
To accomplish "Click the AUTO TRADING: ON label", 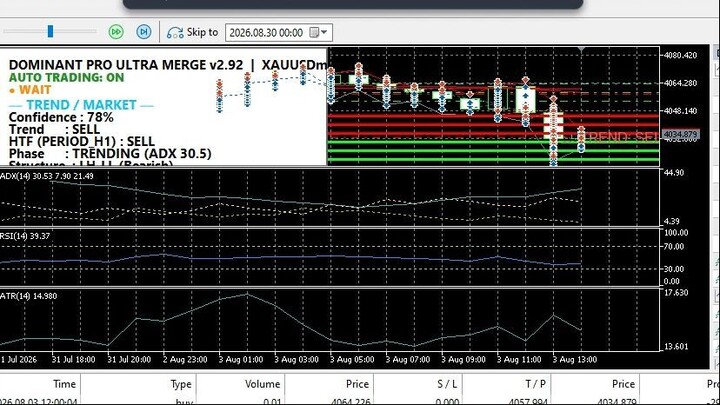I will click(67, 77).
